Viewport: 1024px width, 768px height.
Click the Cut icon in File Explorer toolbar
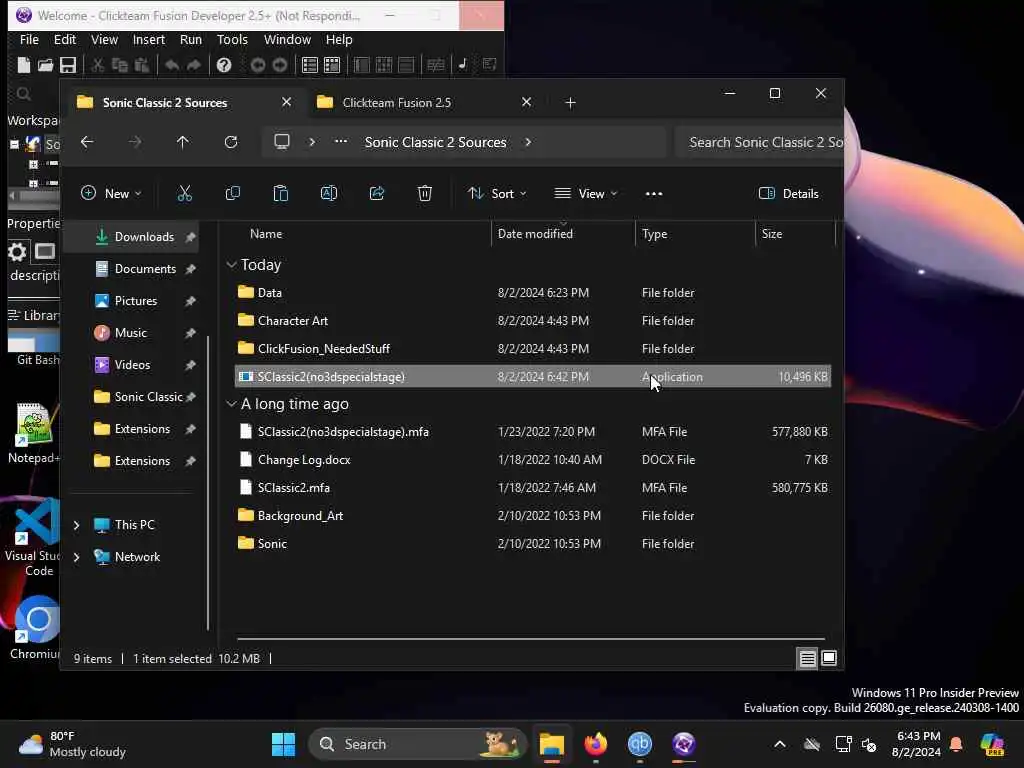(x=185, y=193)
